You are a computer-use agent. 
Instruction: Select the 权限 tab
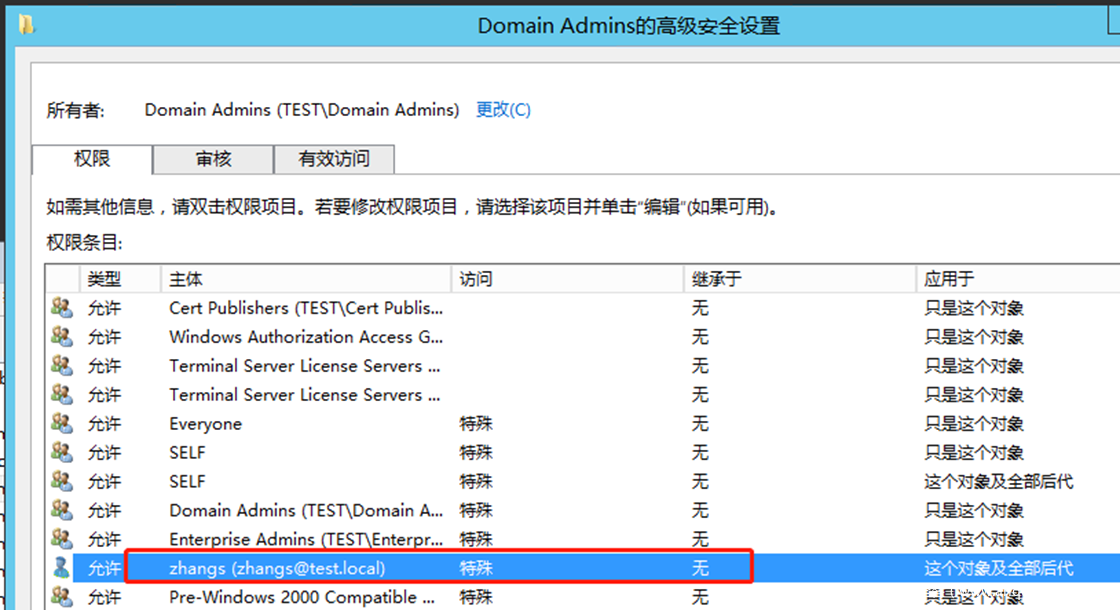(92, 159)
